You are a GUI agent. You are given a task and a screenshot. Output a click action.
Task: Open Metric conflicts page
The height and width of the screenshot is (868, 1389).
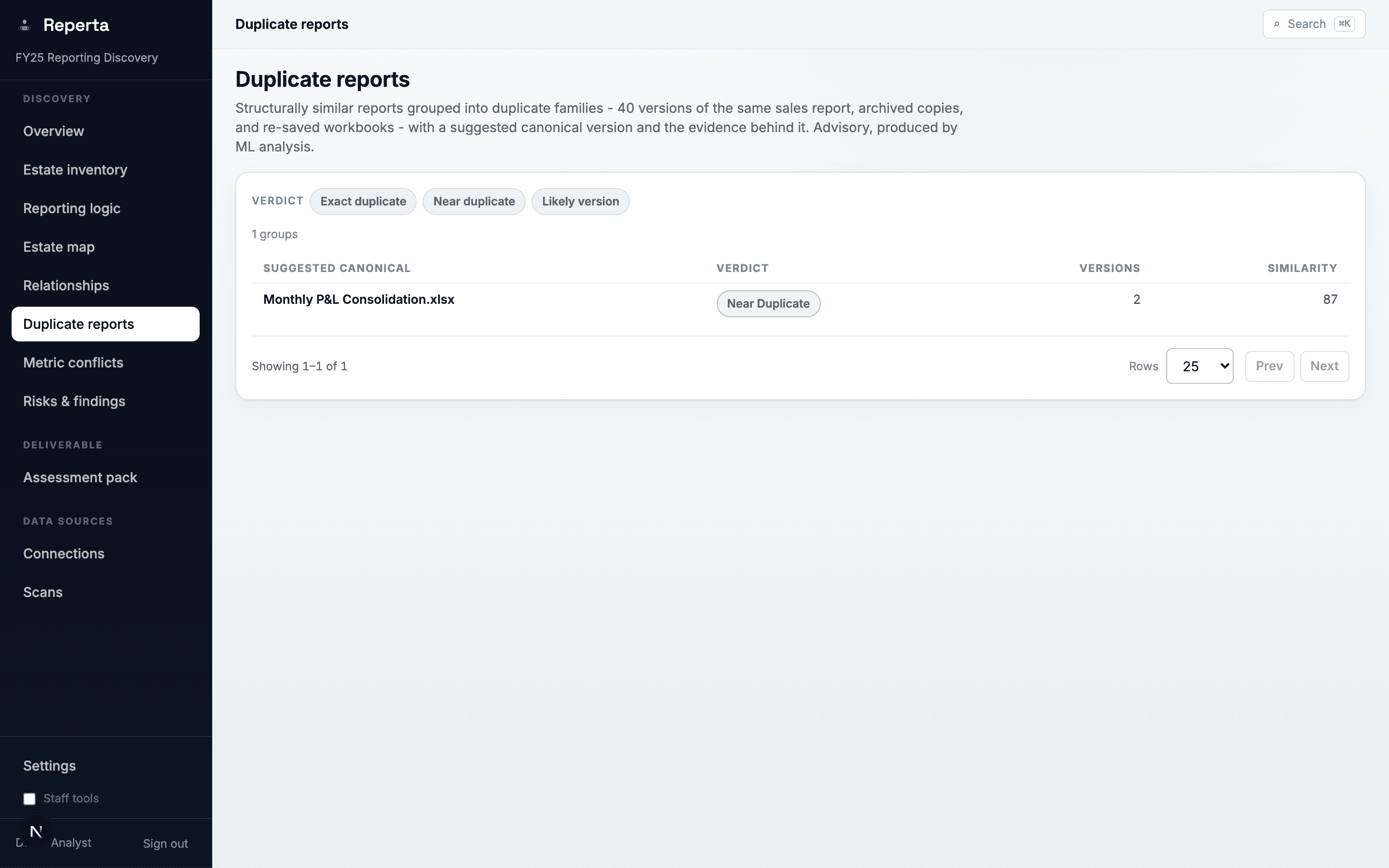[106, 363]
